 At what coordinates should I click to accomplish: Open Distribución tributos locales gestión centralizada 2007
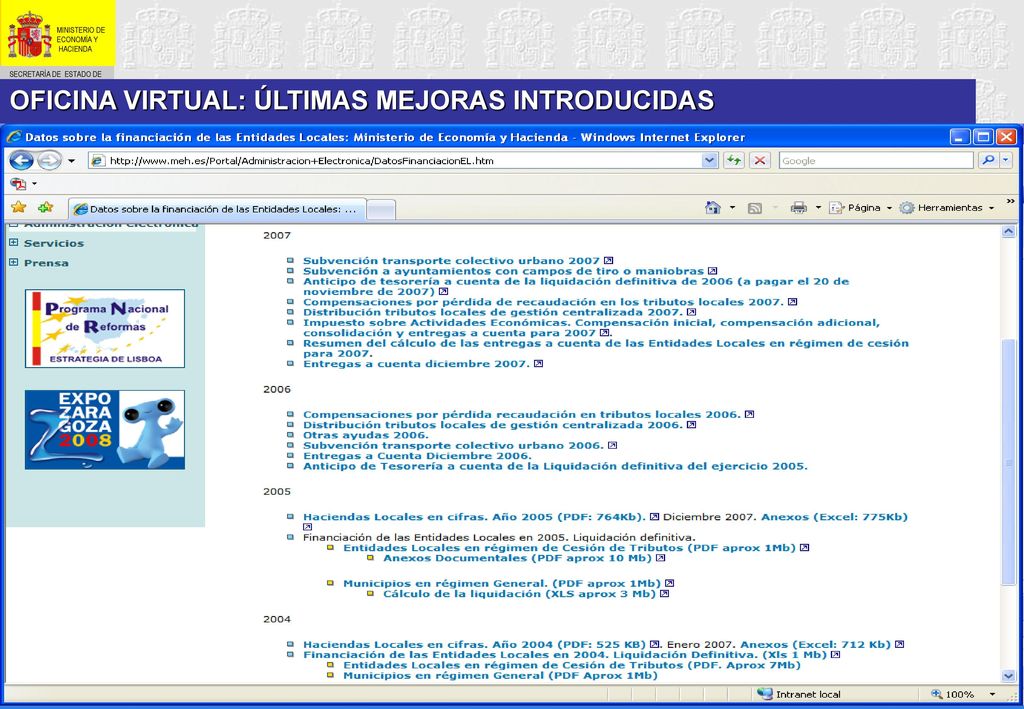point(493,312)
